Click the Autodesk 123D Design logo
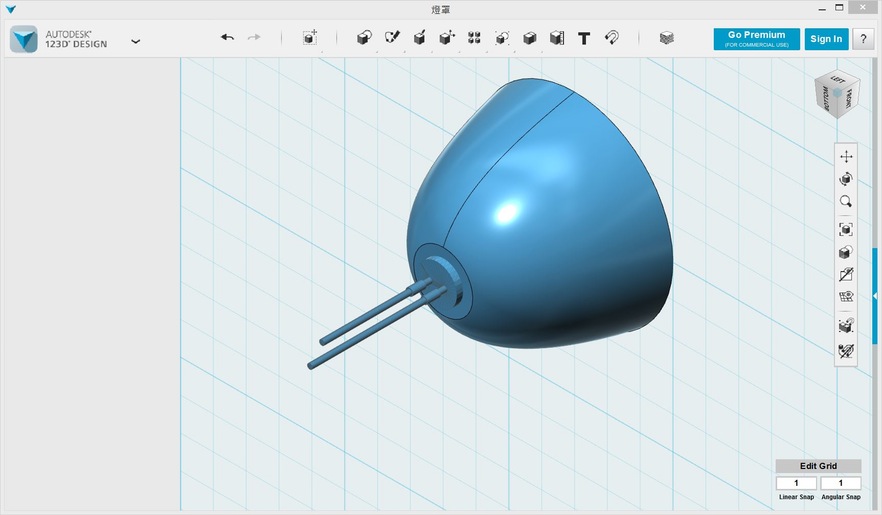This screenshot has width=882, height=515. [x=24, y=39]
